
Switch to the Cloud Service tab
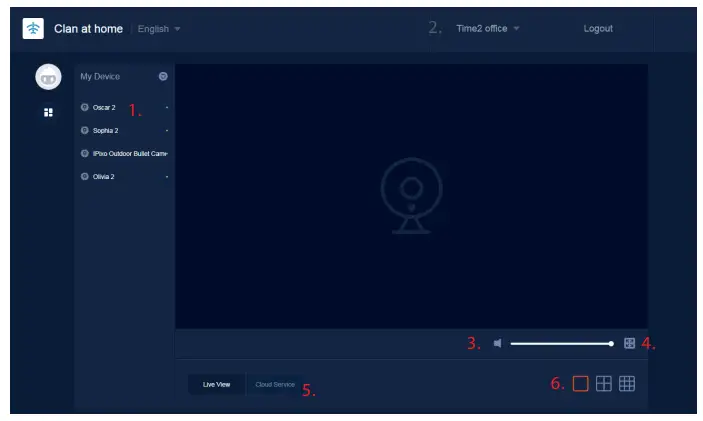click(x=275, y=385)
